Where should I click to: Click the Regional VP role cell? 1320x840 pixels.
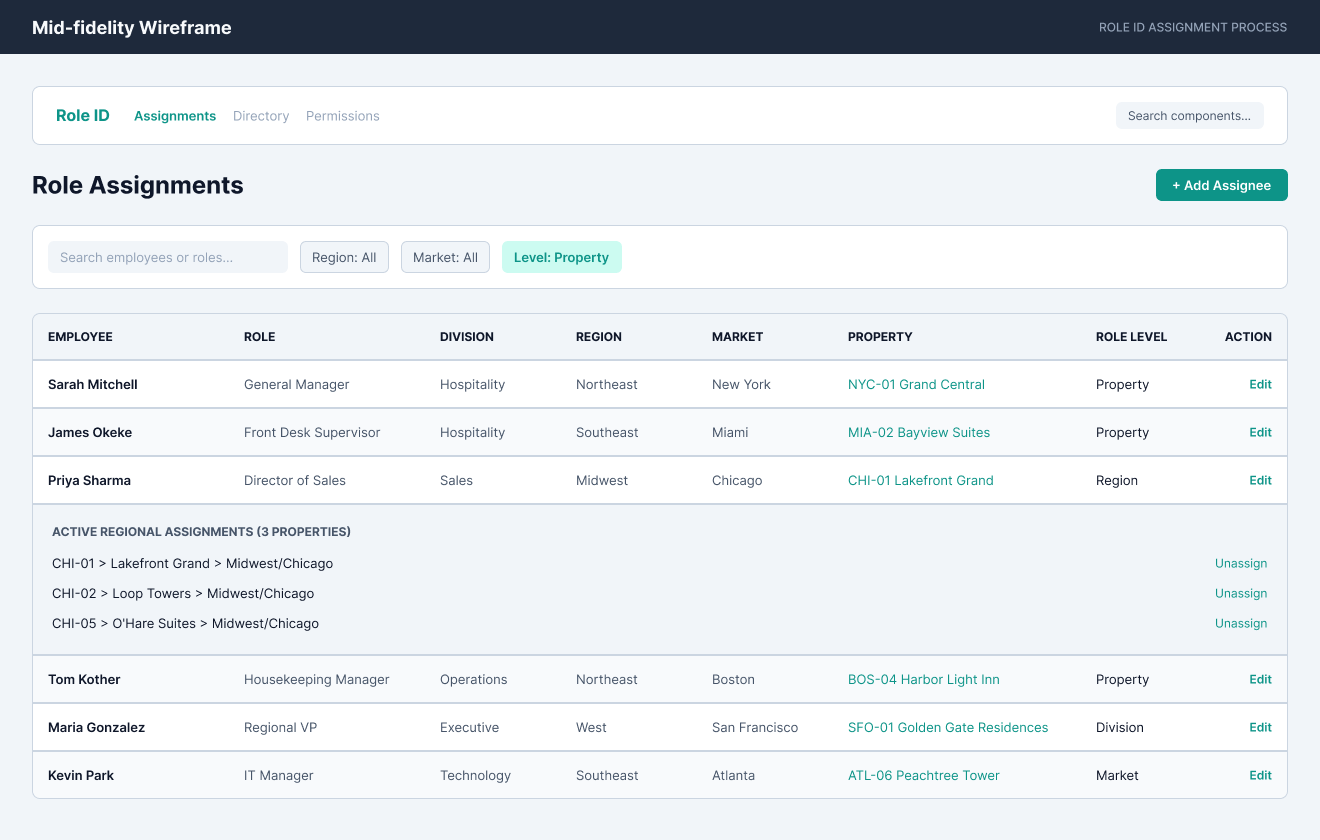pos(280,727)
